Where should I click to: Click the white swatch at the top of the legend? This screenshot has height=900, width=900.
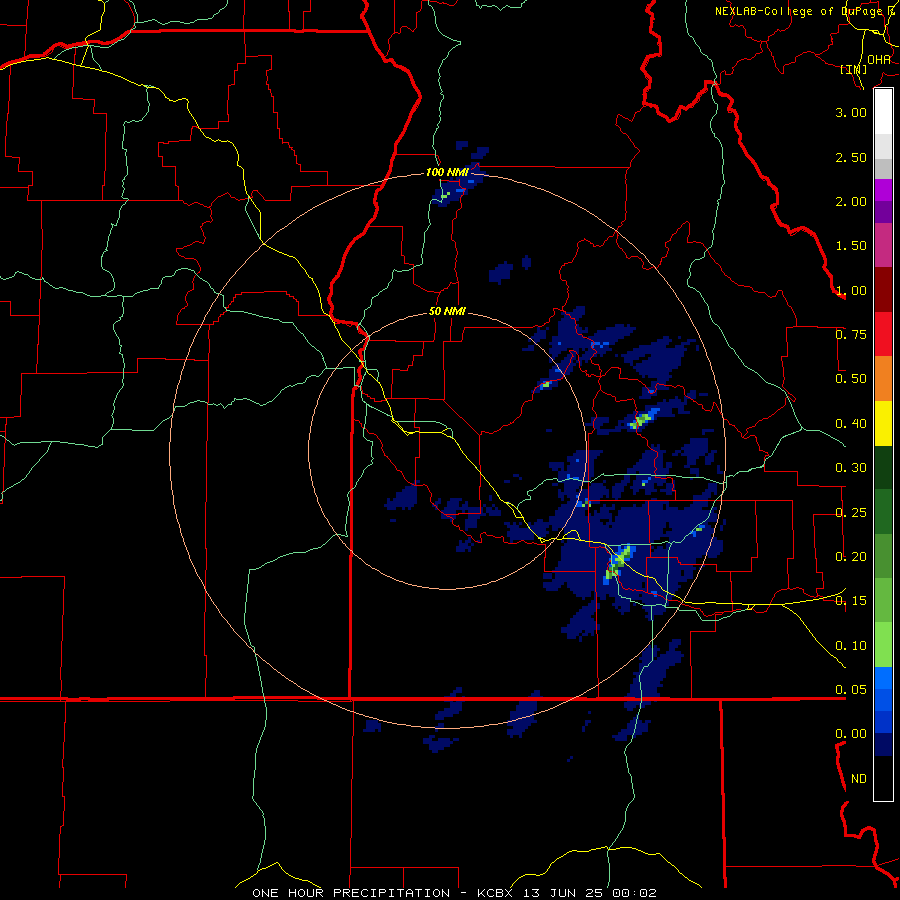point(883,111)
